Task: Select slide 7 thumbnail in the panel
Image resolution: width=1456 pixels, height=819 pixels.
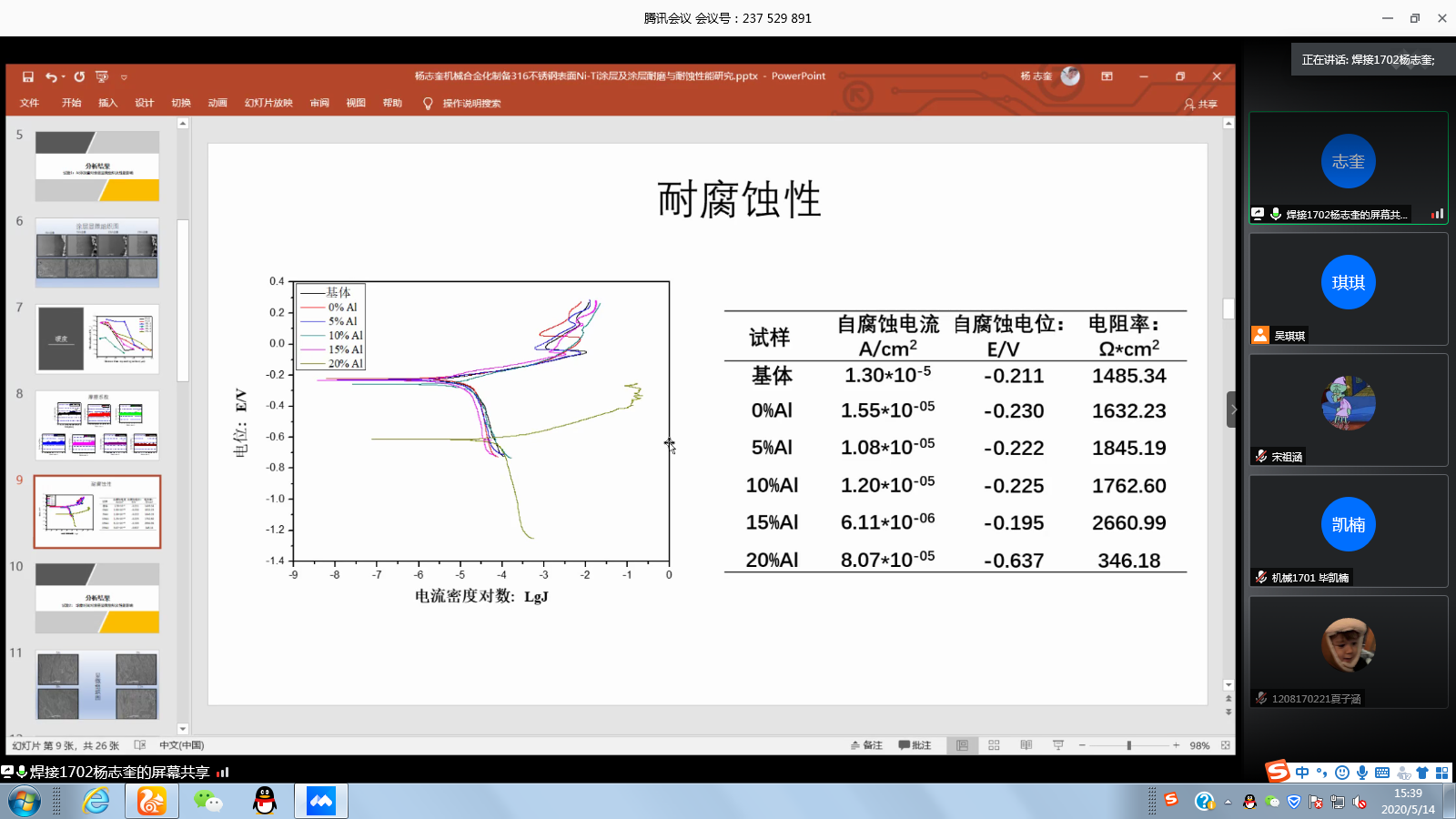Action: (97, 339)
